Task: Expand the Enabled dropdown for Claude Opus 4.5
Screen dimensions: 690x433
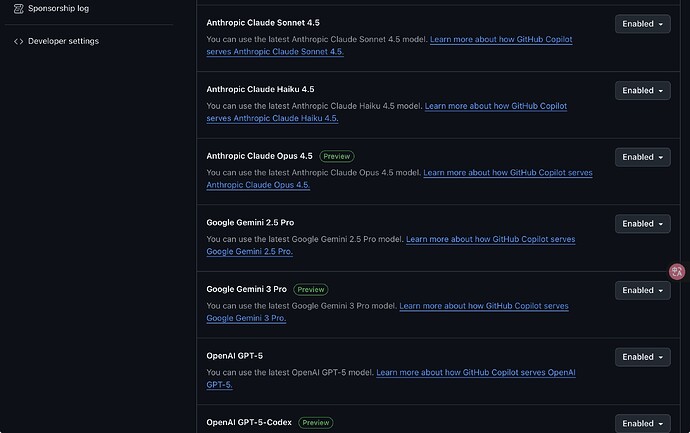Action: tap(642, 157)
